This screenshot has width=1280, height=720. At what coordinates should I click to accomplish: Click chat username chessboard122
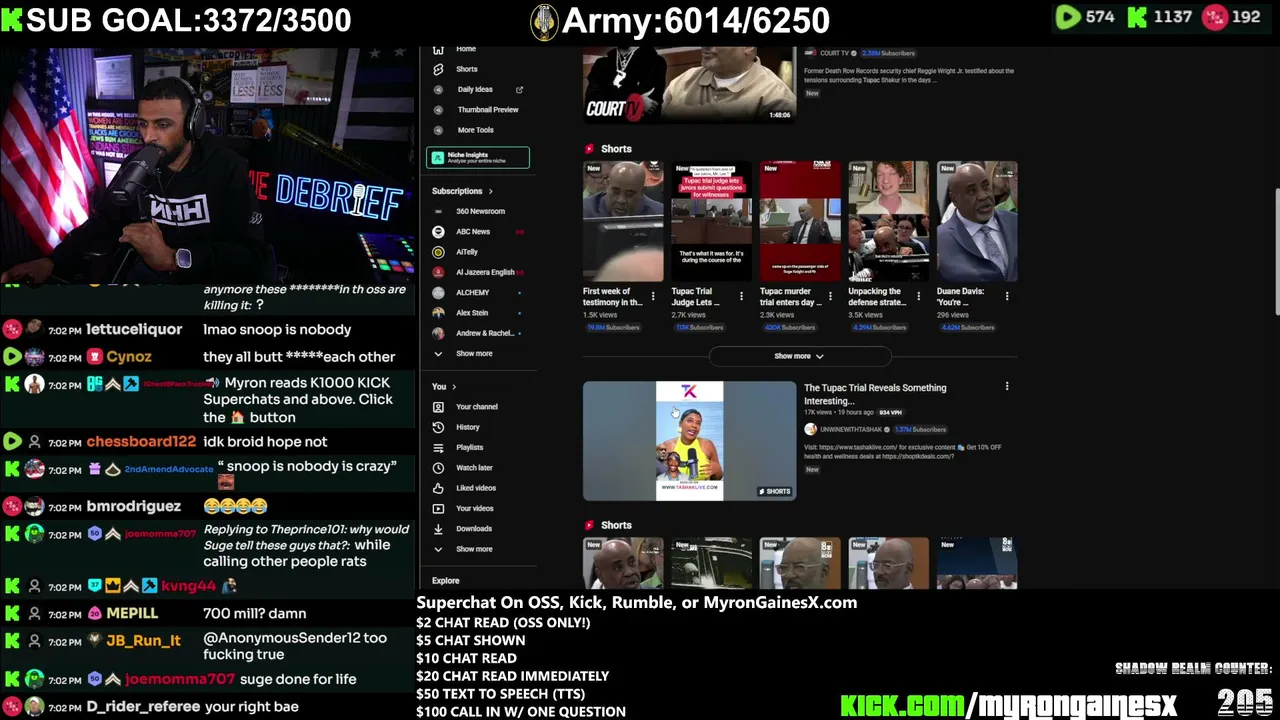[141, 442]
